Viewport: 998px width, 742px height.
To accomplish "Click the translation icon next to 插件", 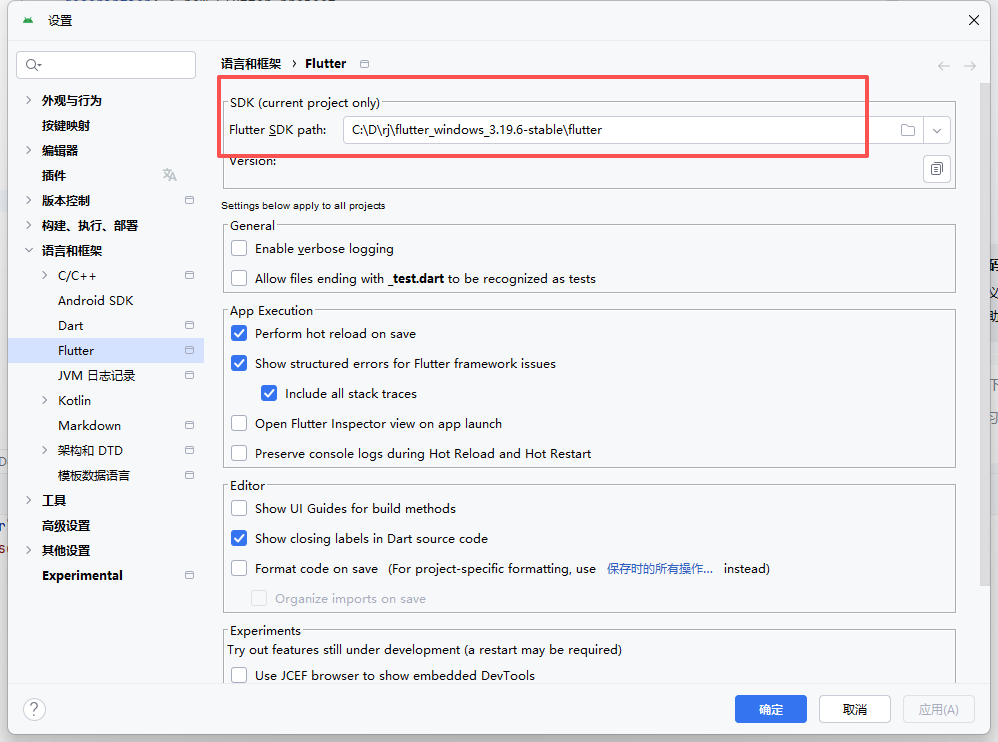I will point(169,175).
